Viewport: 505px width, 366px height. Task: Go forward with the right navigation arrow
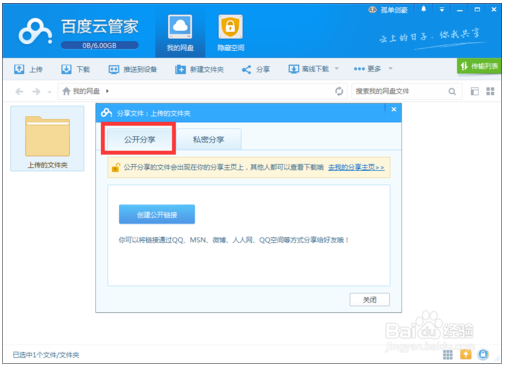tap(36, 91)
